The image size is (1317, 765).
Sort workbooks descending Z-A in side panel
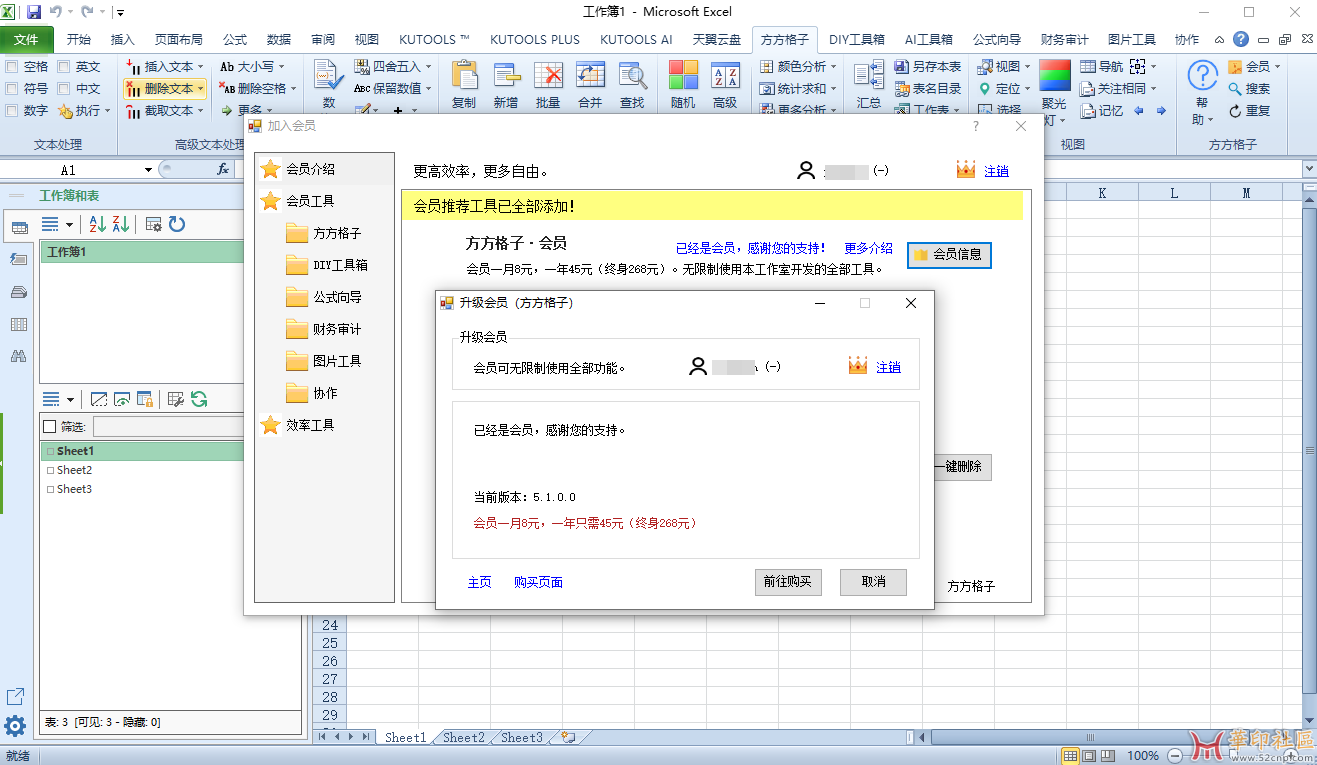tap(121, 224)
